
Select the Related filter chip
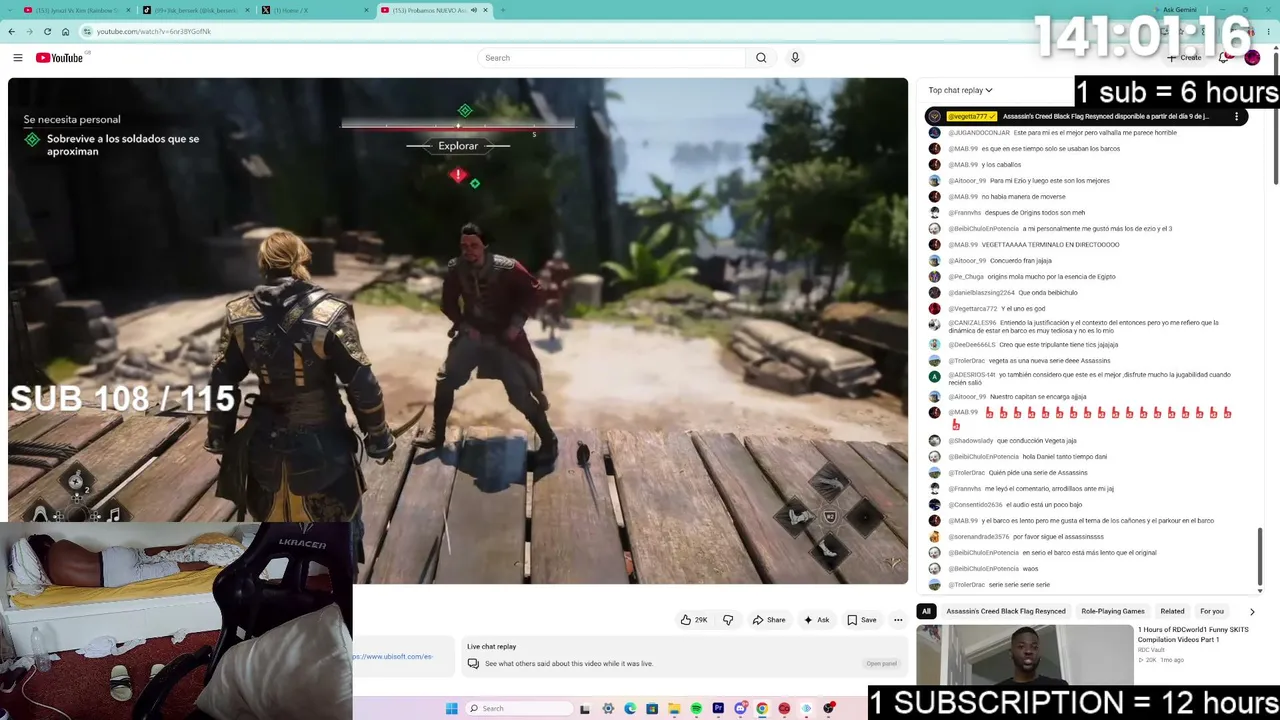(x=1172, y=611)
